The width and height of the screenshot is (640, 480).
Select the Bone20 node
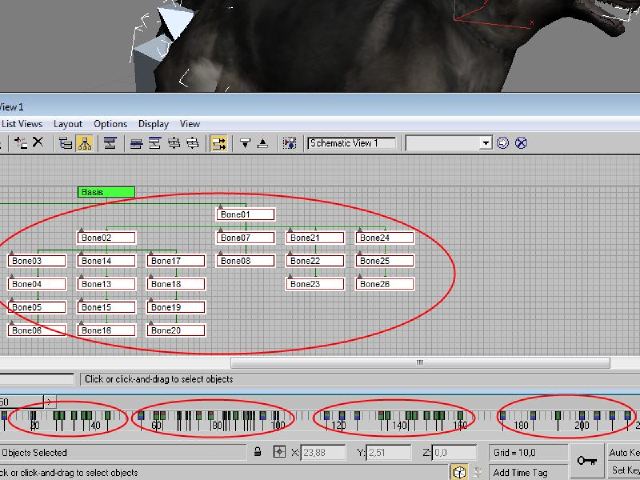tap(176, 331)
